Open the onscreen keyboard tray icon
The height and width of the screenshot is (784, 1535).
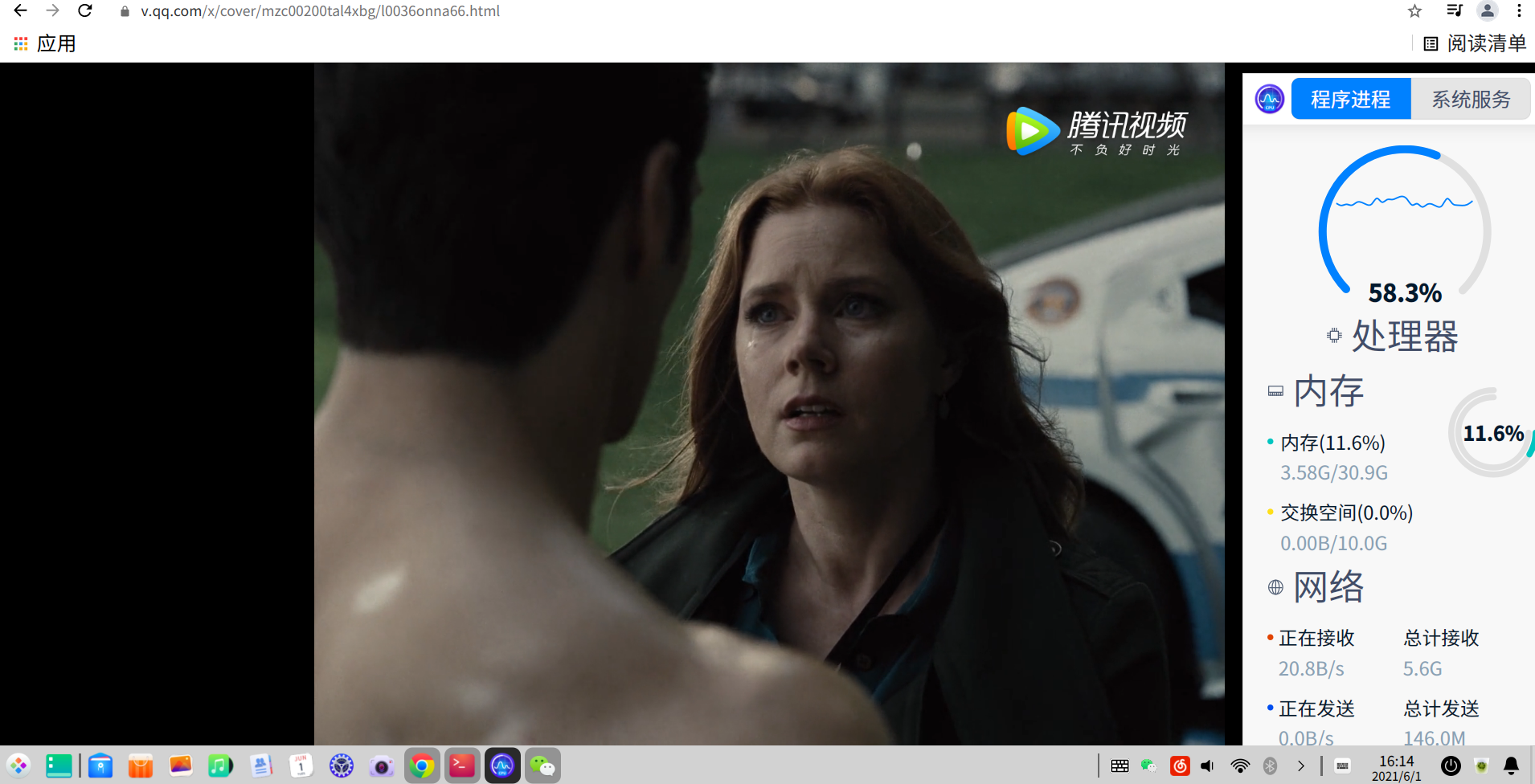(x=1120, y=766)
